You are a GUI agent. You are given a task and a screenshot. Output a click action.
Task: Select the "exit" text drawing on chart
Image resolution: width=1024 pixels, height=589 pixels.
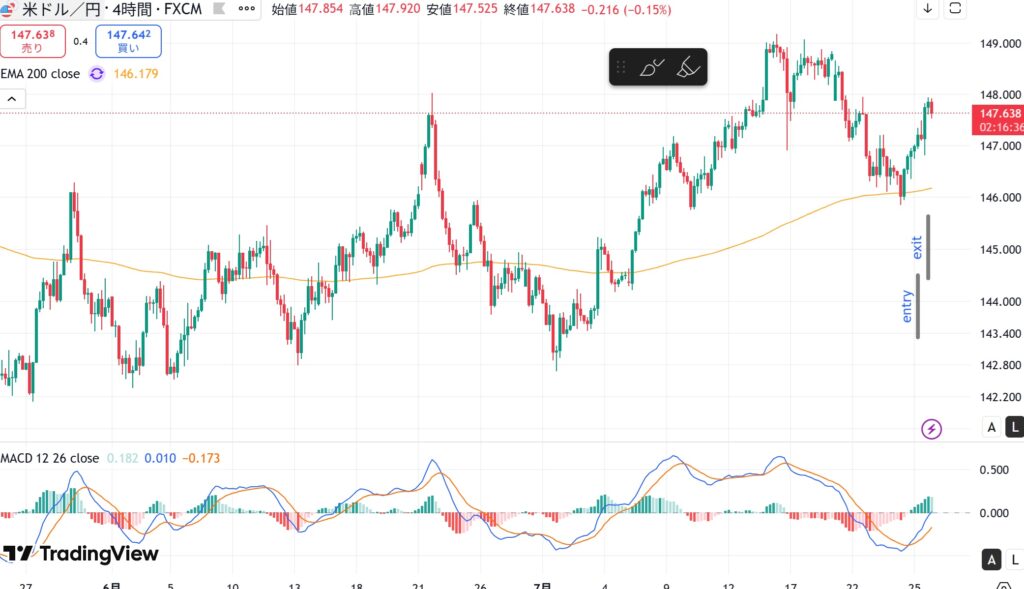click(917, 247)
